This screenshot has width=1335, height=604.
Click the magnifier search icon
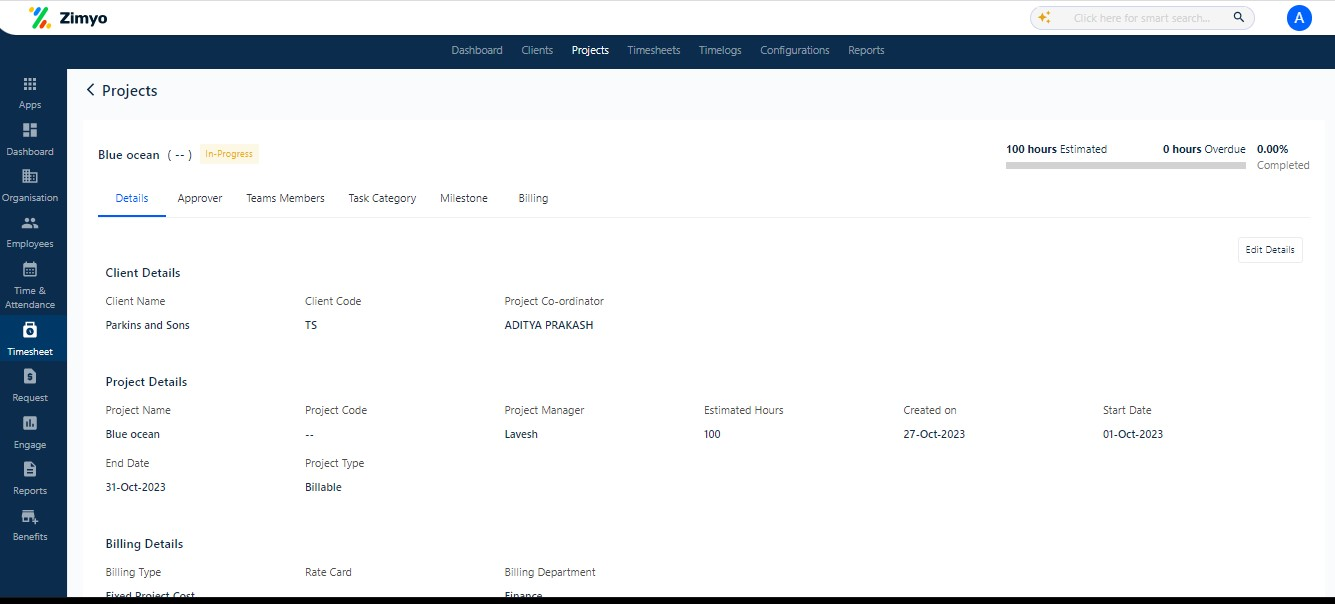point(1238,18)
